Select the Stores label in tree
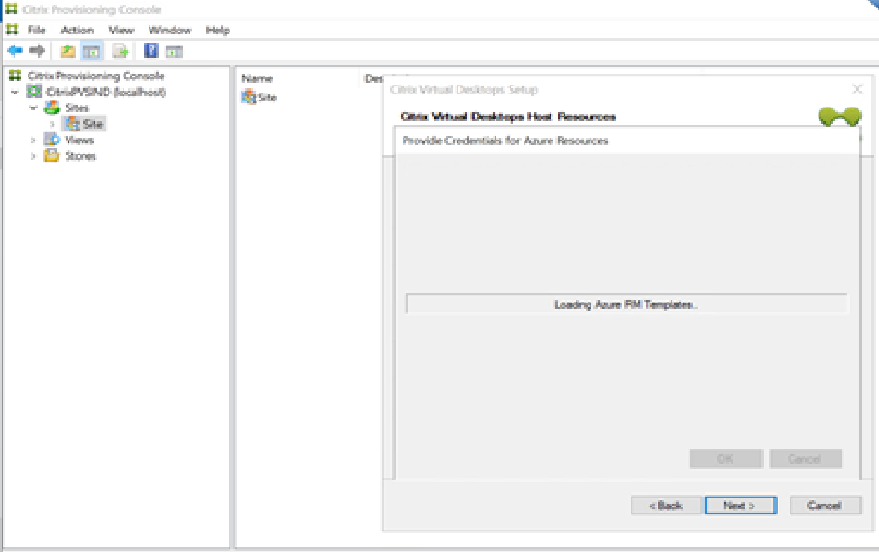 [80, 156]
